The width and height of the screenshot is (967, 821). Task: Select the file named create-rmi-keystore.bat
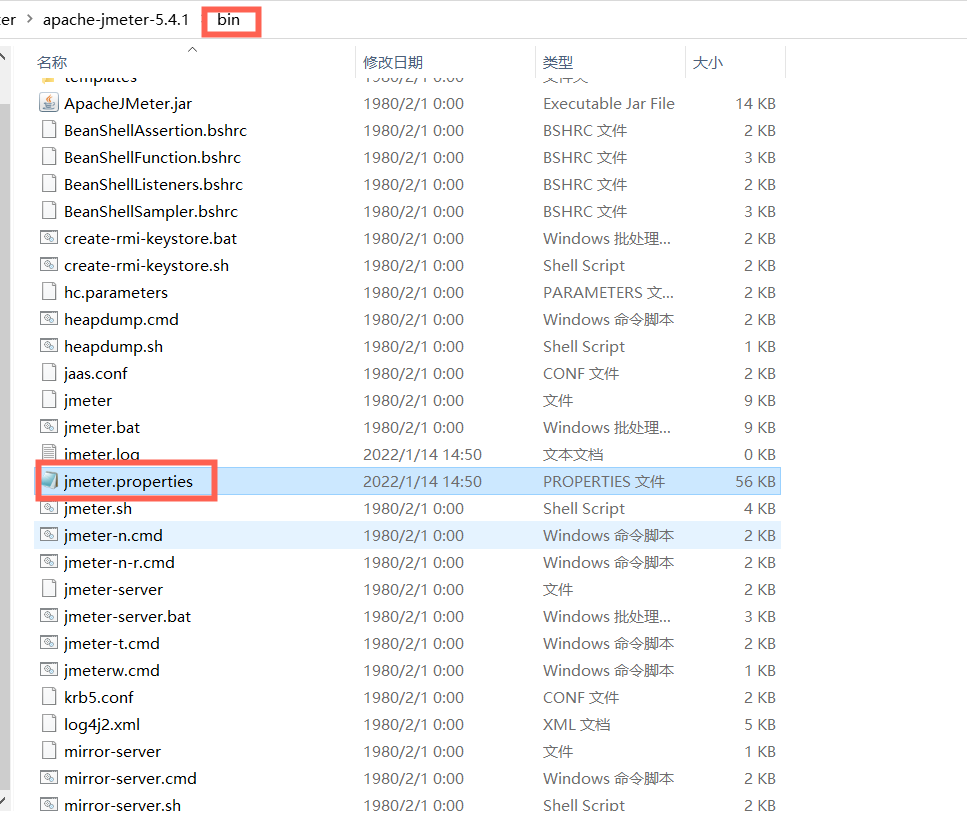click(150, 238)
